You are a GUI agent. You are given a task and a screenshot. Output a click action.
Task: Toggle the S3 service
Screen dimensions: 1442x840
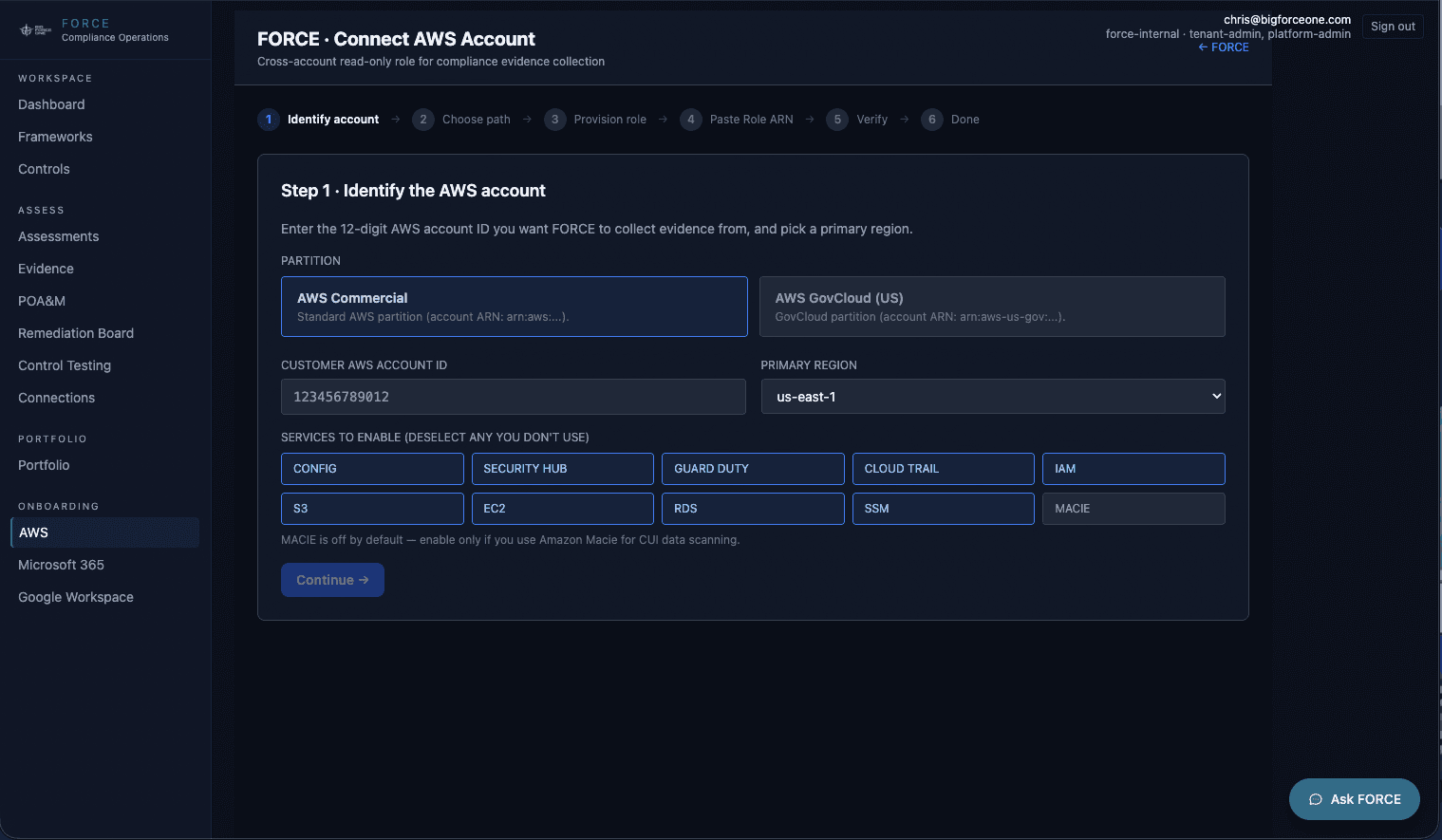point(372,509)
